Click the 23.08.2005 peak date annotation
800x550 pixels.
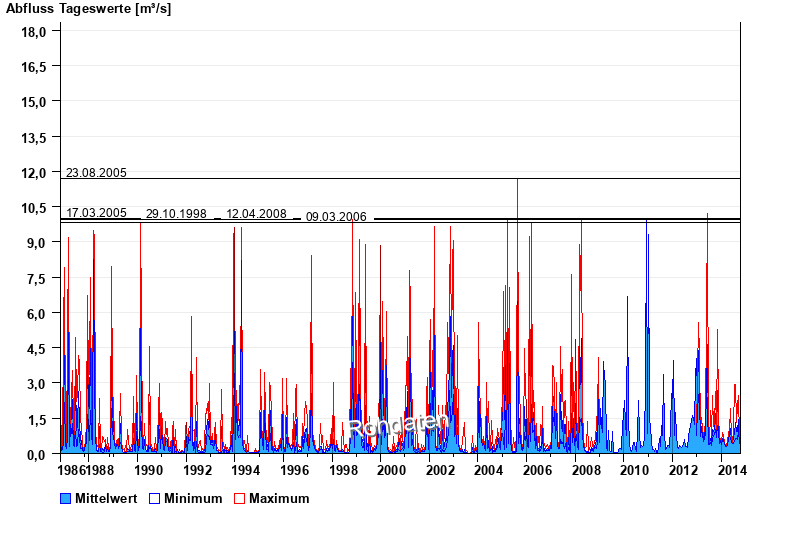click(x=96, y=173)
